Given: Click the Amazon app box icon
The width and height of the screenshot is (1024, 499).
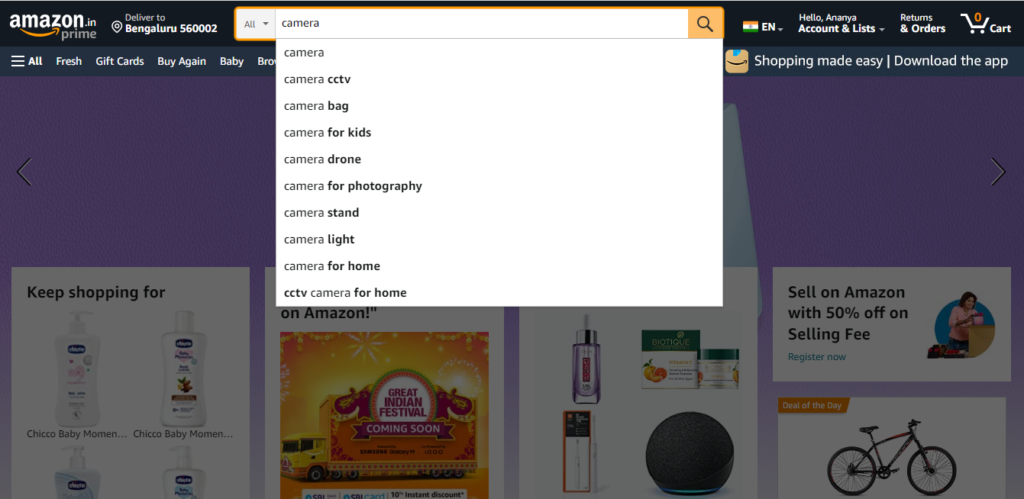Looking at the screenshot, I should pyautogui.click(x=737, y=61).
